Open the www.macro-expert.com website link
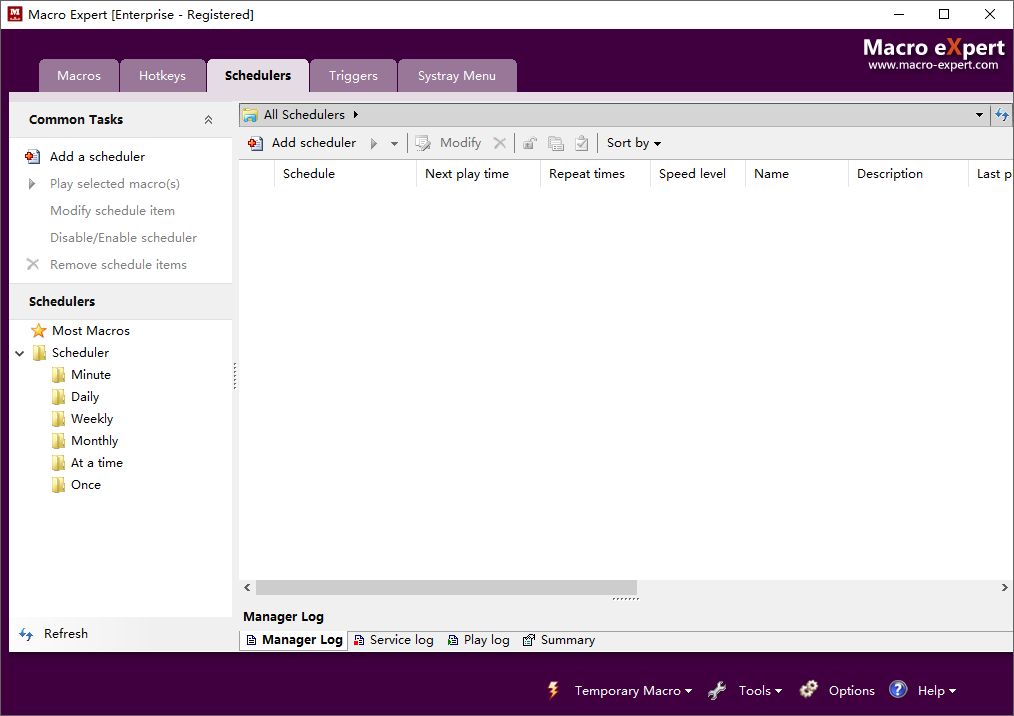The image size is (1014, 716). click(x=933, y=65)
